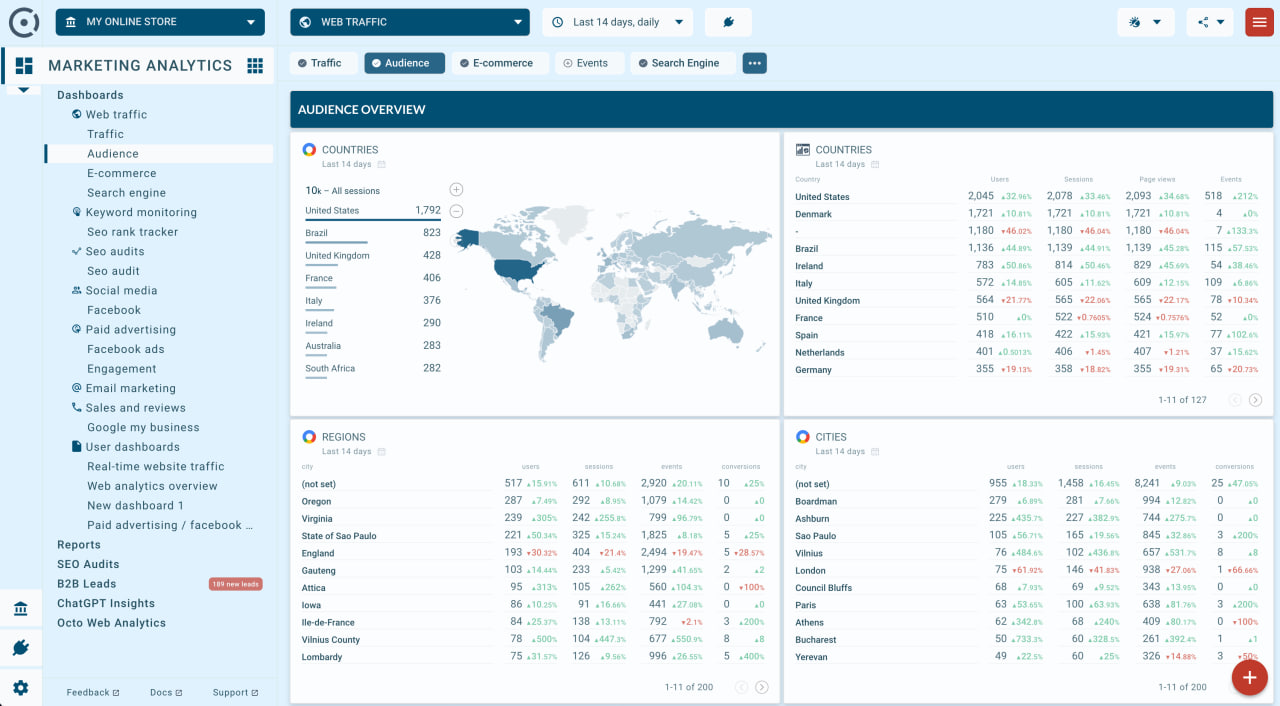
Task: Click calendar icon under Countries table title
Action: point(875,164)
